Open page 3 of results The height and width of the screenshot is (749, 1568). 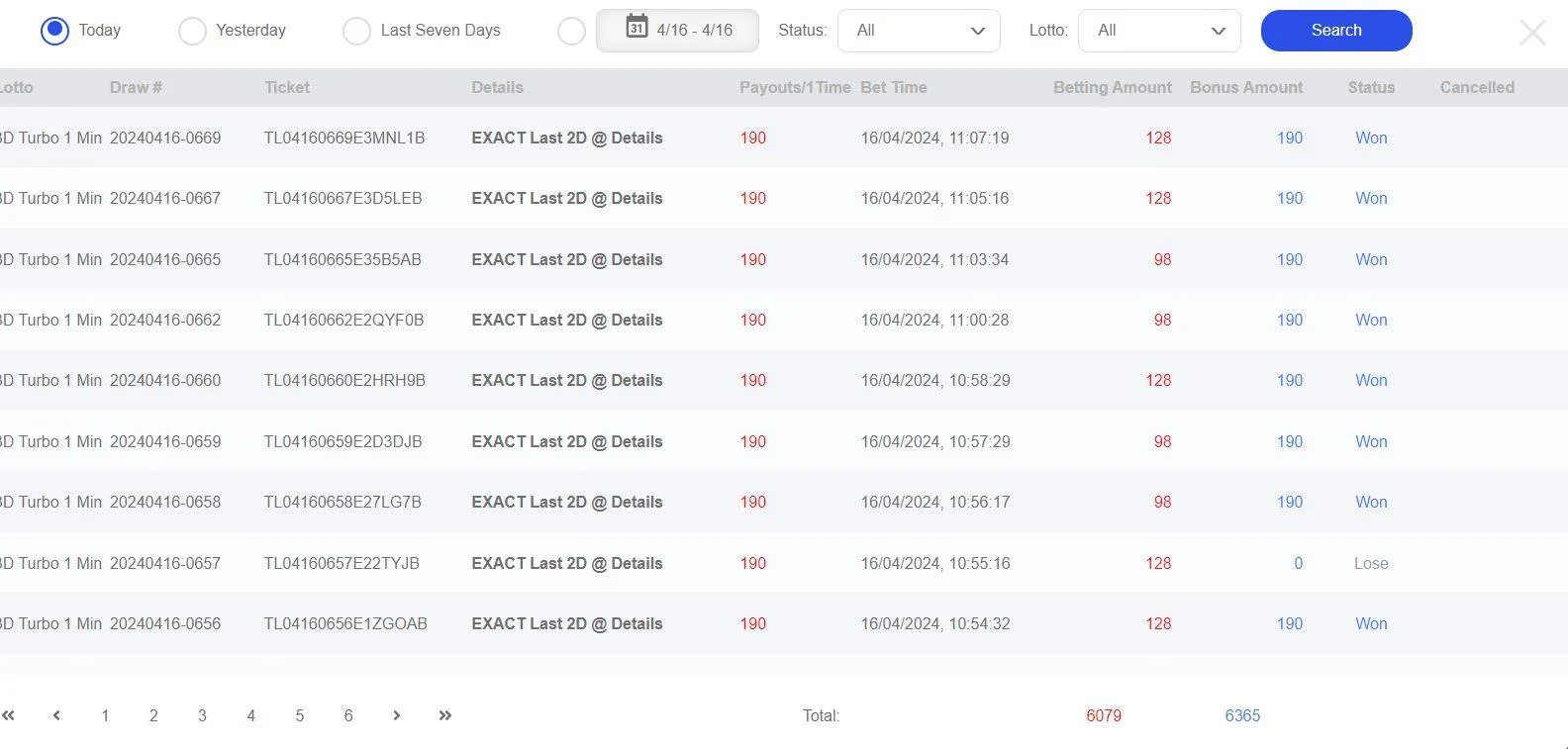202,715
